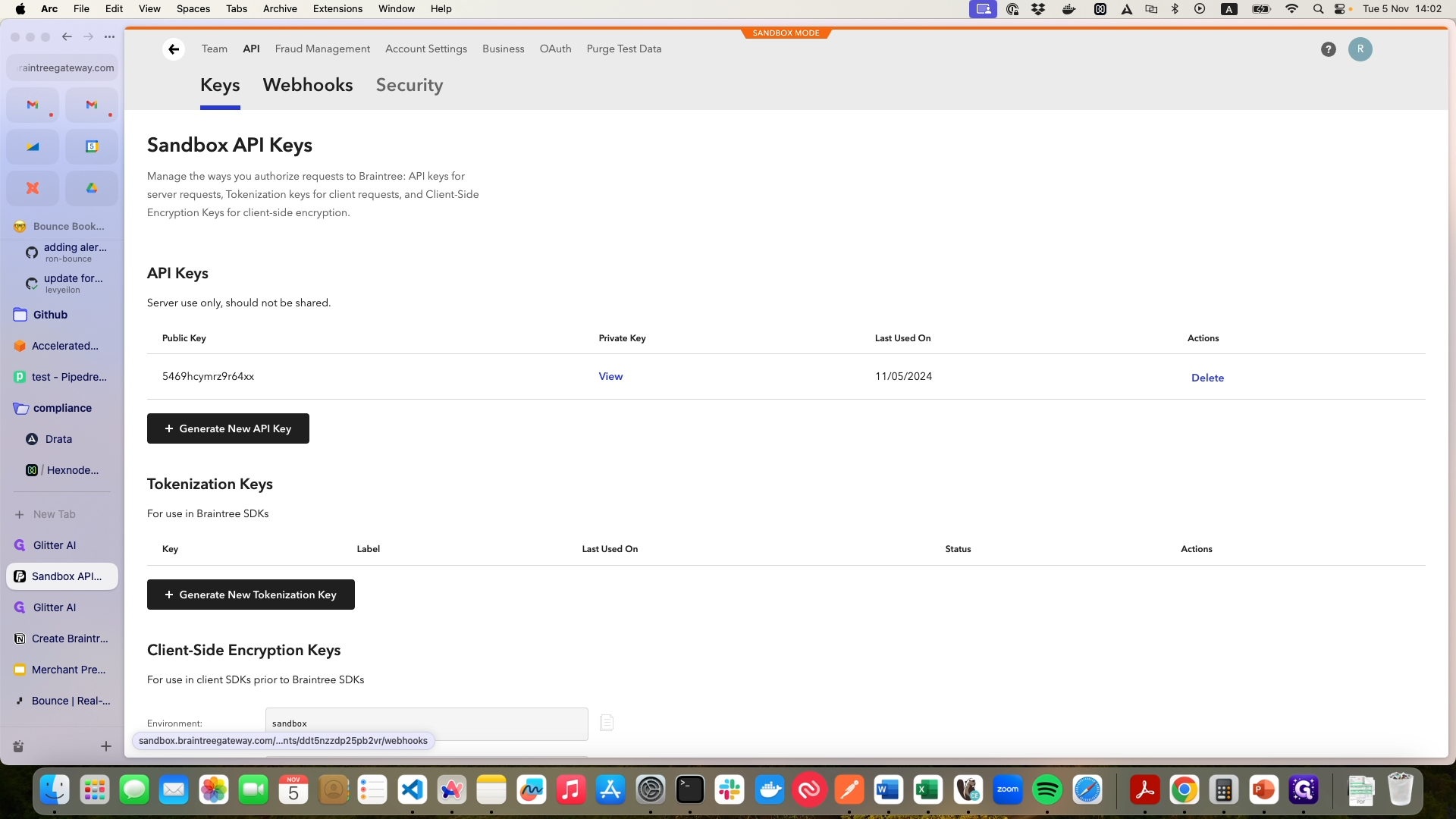Collapse the Bounce Book folder in sidebar
This screenshot has height=819, width=1456.
62,226
